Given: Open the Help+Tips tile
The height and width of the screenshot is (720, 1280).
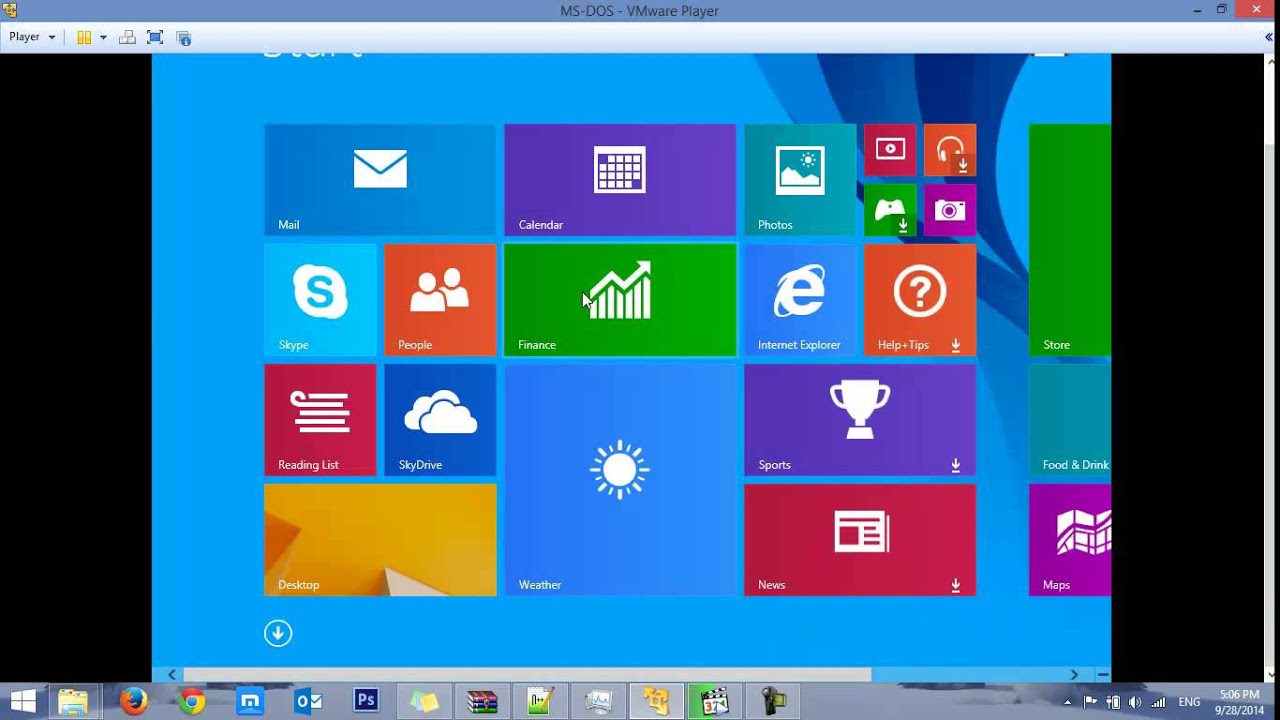Looking at the screenshot, I should (920, 300).
